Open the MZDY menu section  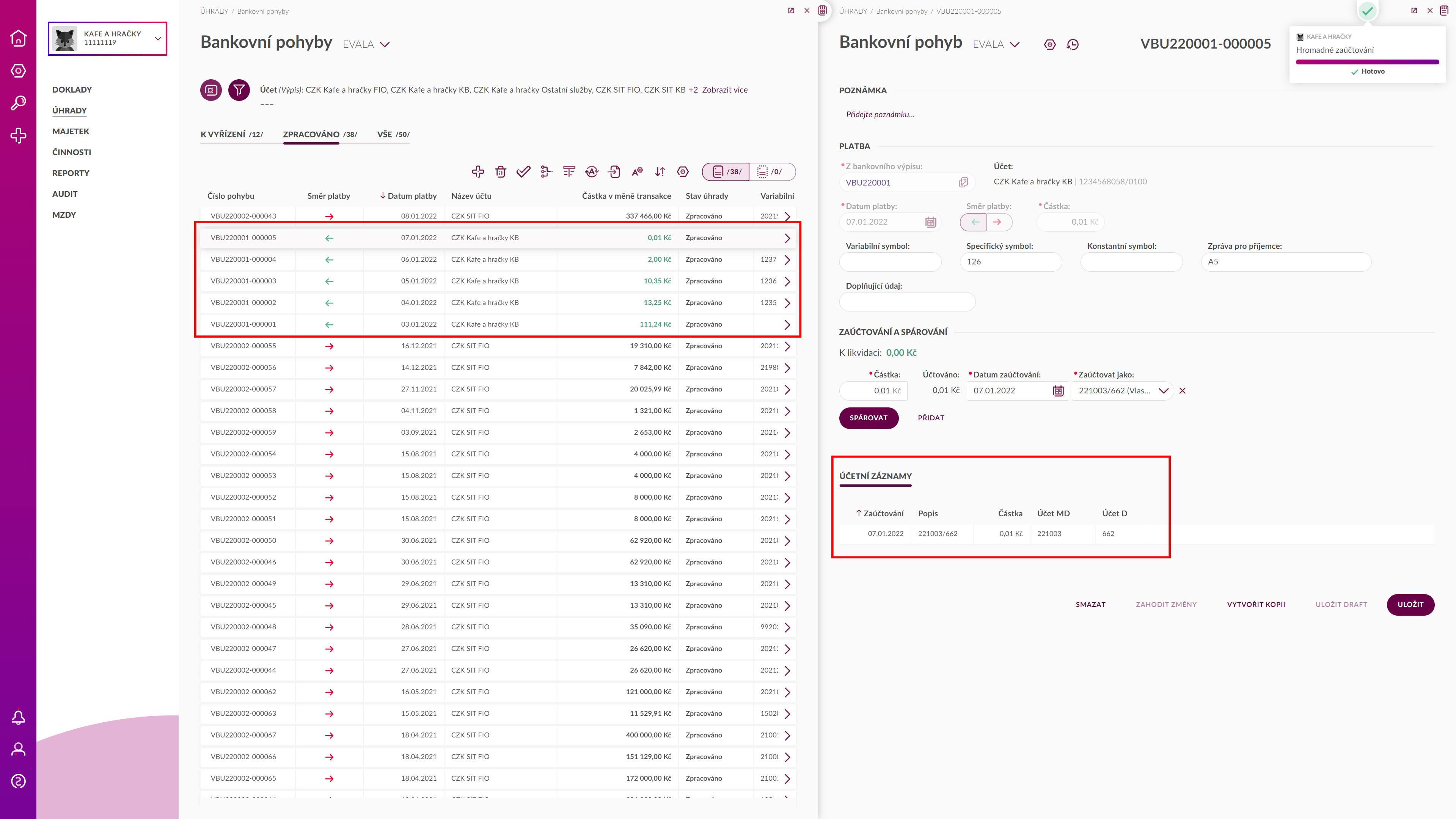coord(64,215)
